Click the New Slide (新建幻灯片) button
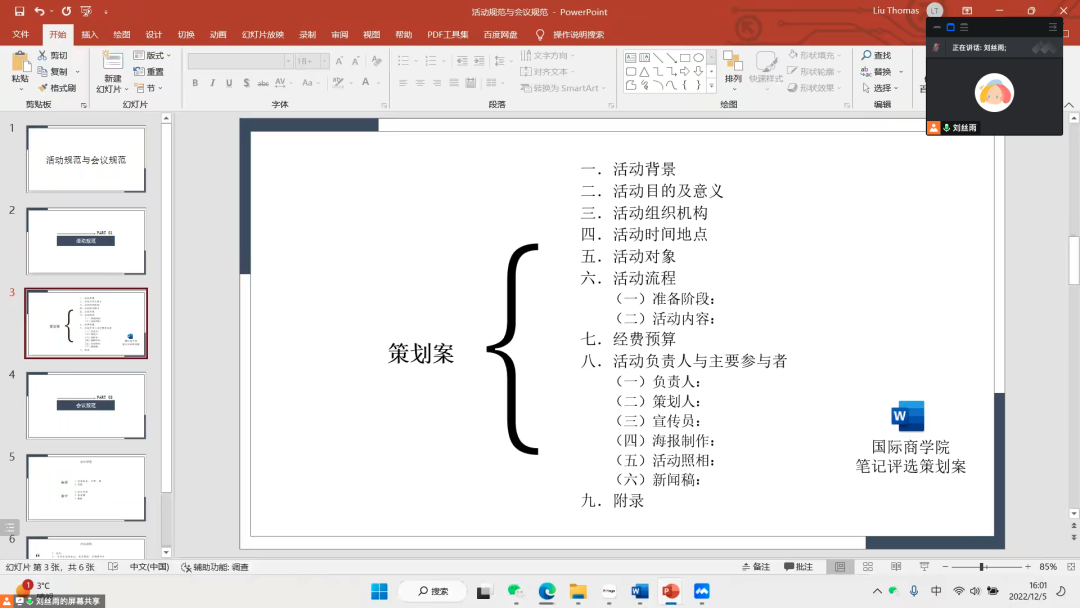This screenshot has width=1080, height=608. tap(112, 68)
